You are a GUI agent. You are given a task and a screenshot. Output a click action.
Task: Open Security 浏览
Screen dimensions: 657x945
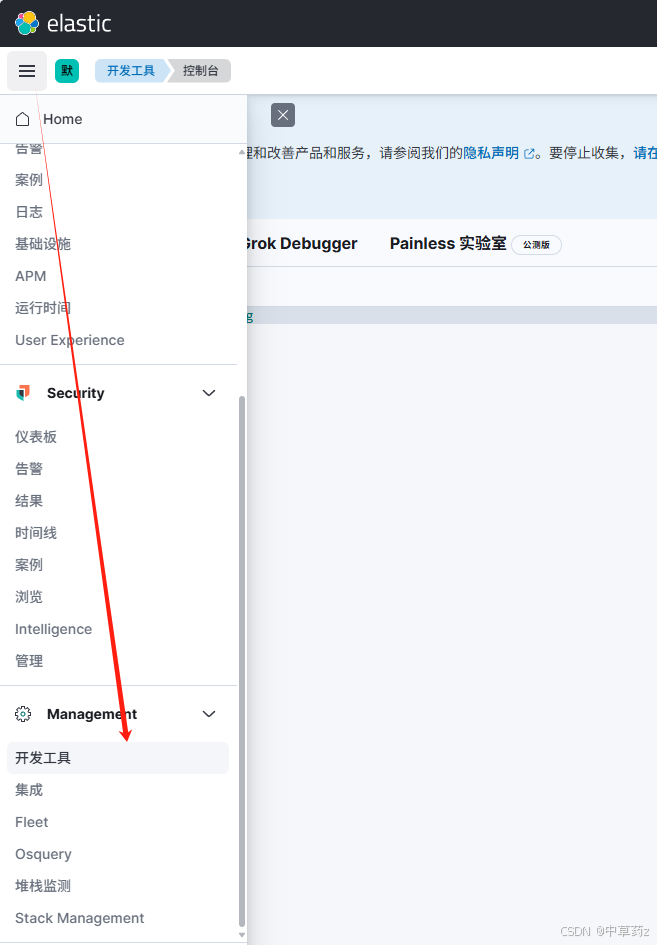click(x=29, y=597)
